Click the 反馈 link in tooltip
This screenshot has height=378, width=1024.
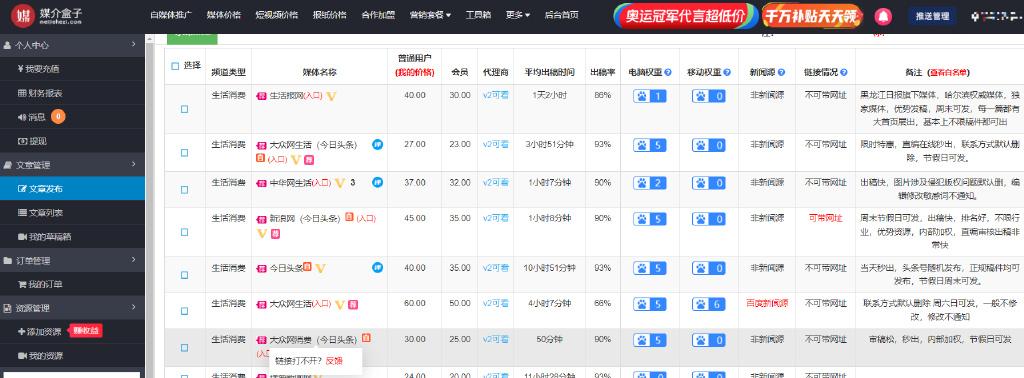pos(334,360)
